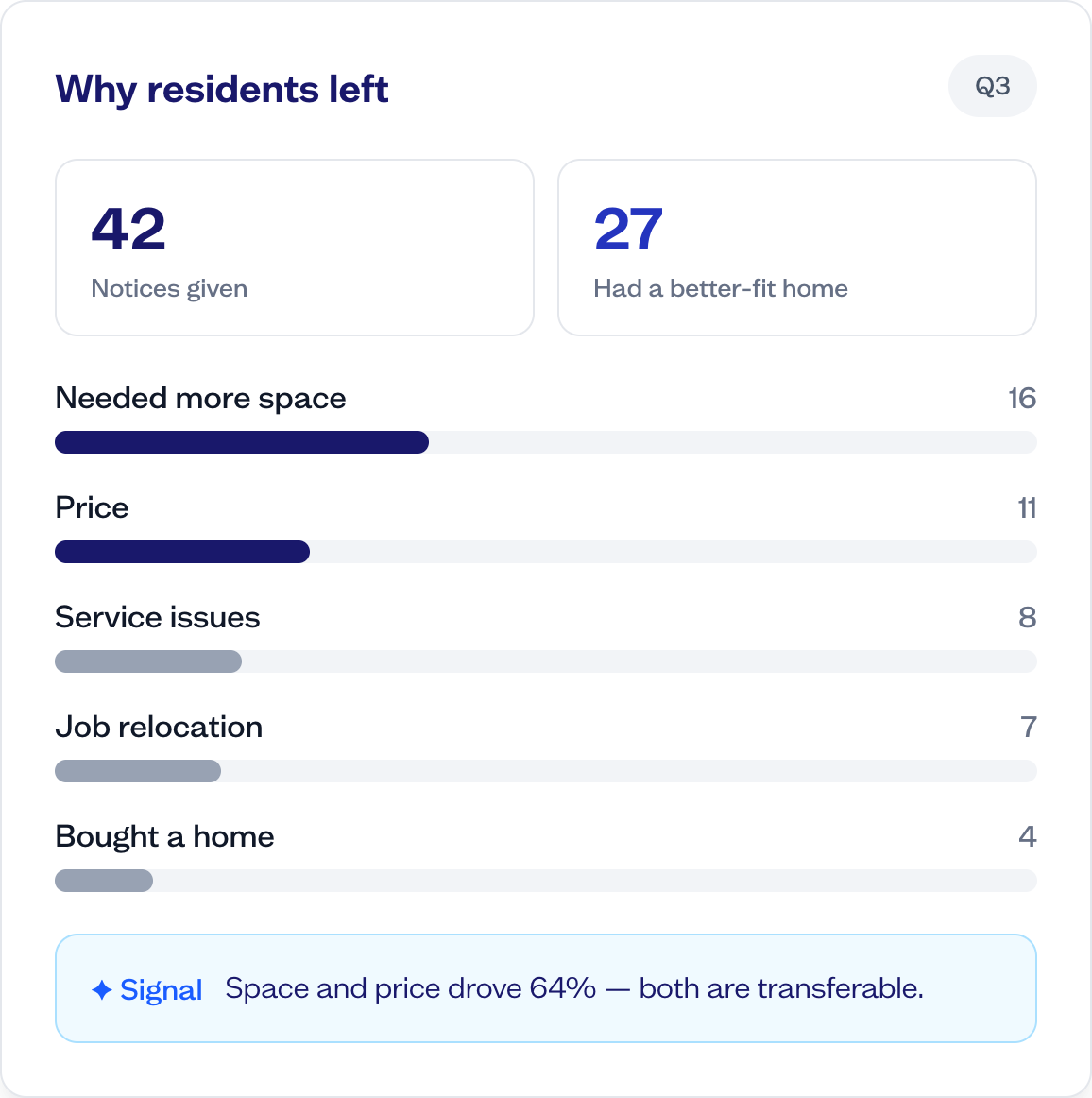Click the Job relocation progress bar
Image resolution: width=1092 pixels, height=1098 pixels.
[546, 771]
